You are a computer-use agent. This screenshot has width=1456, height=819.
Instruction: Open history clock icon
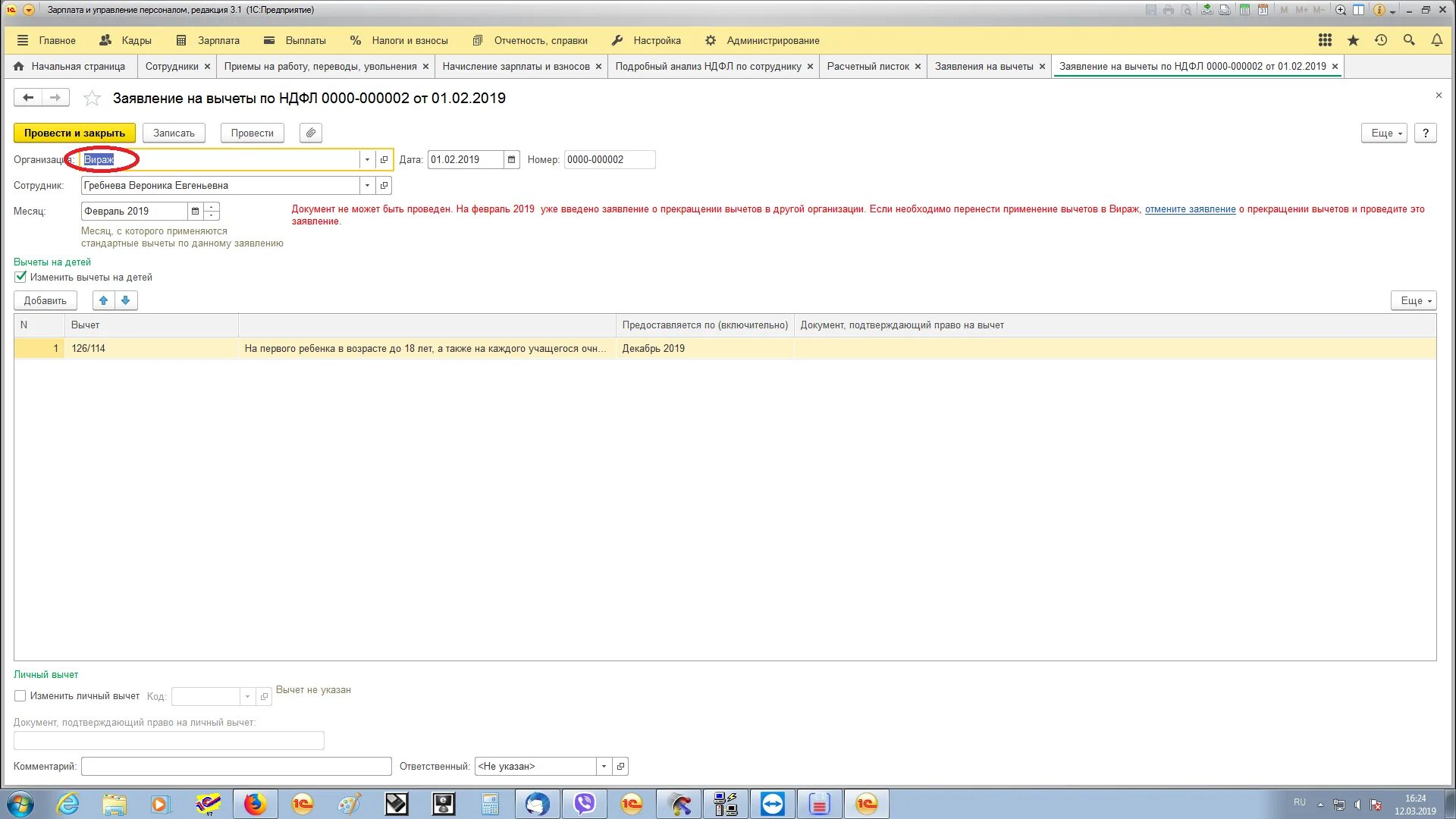click(1381, 40)
